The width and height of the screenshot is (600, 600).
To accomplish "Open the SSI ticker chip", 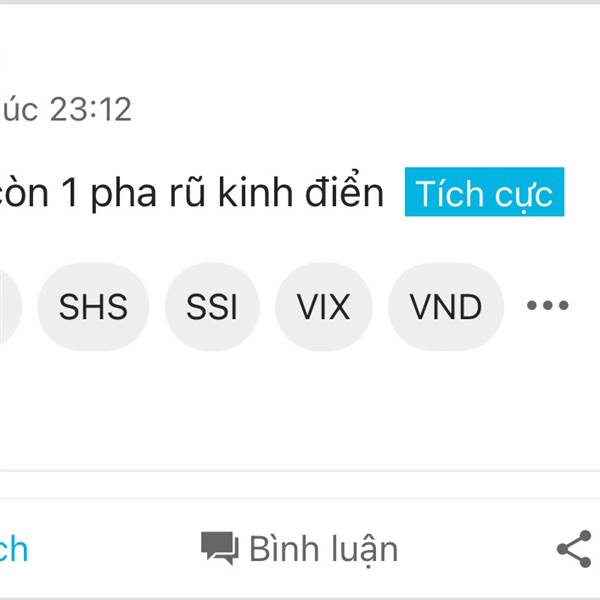I will tap(212, 307).
